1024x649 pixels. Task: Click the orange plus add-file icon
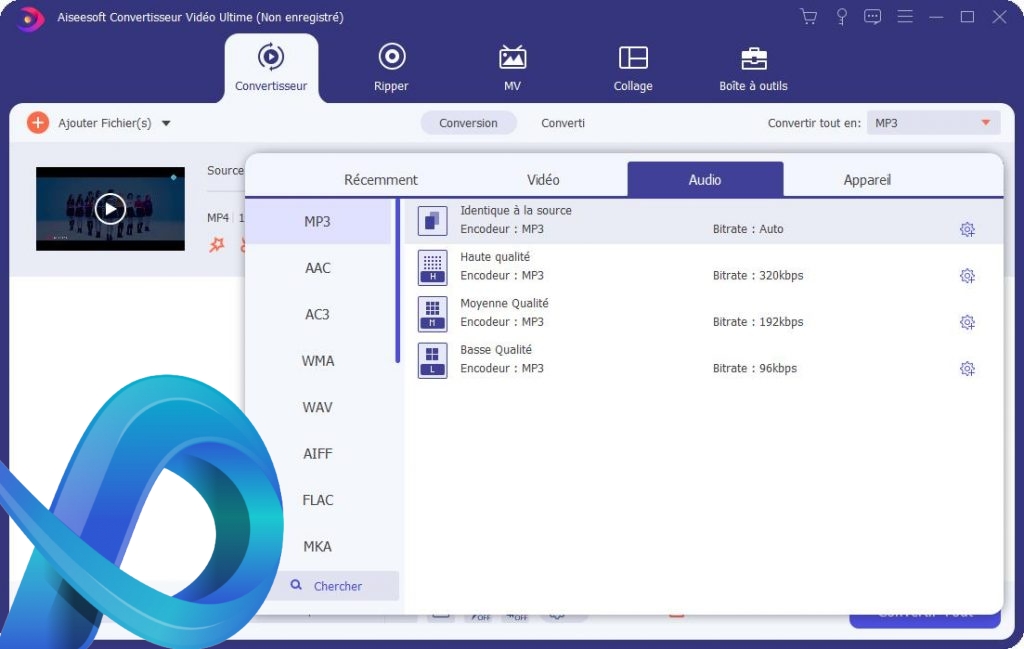(38, 123)
